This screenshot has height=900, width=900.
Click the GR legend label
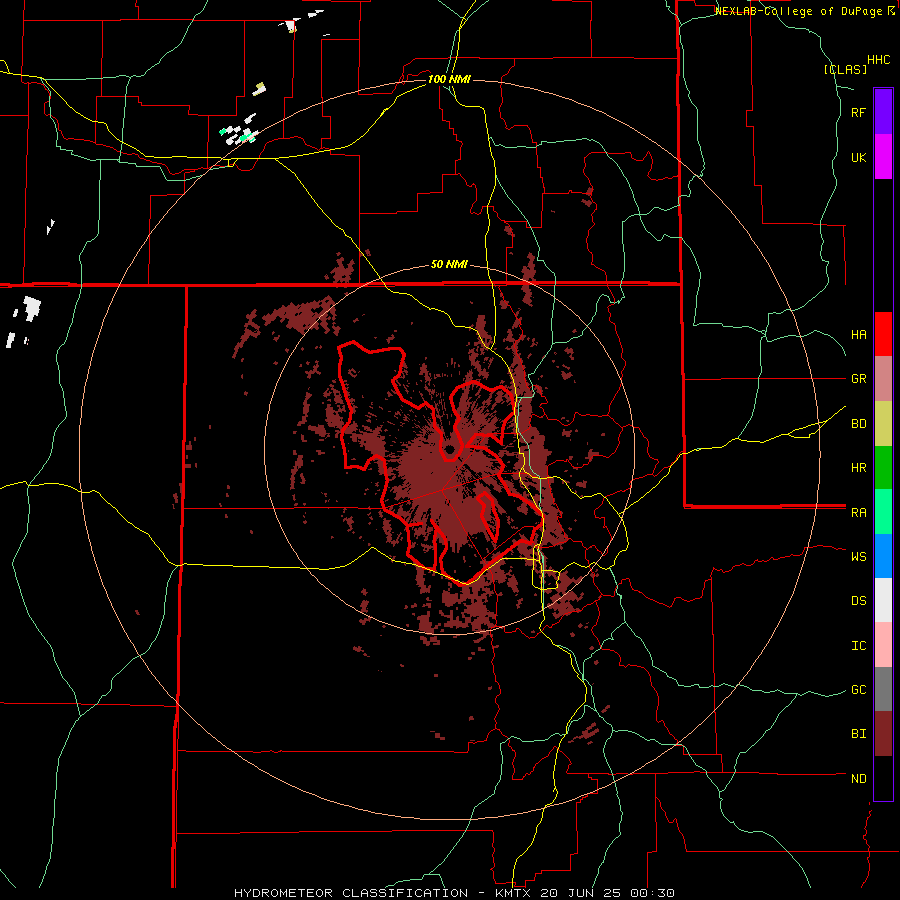(859, 379)
